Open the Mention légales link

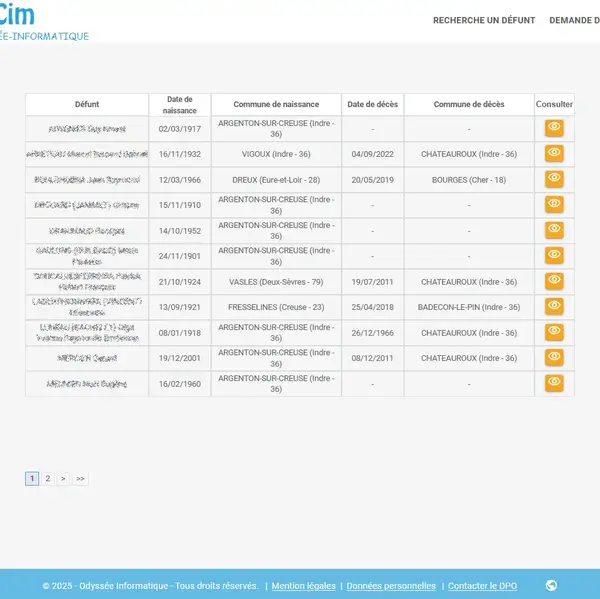click(304, 586)
